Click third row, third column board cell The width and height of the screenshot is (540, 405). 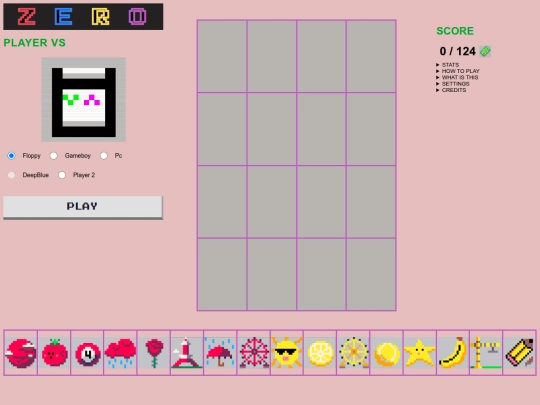[x=321, y=202]
